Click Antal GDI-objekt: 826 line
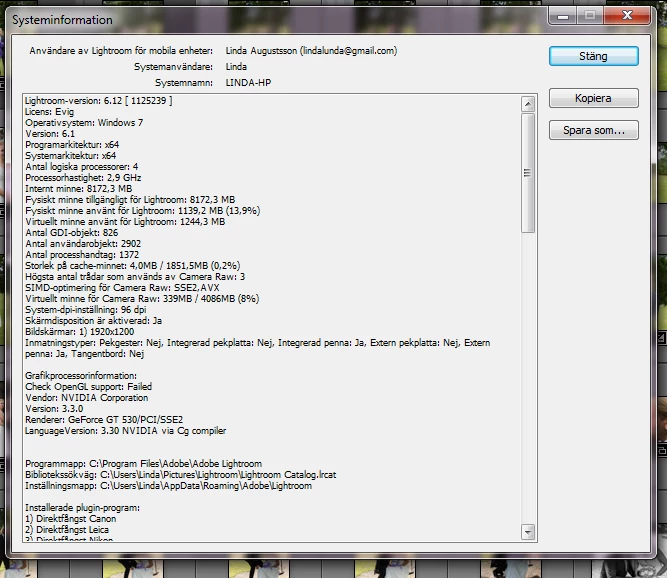 (71, 233)
